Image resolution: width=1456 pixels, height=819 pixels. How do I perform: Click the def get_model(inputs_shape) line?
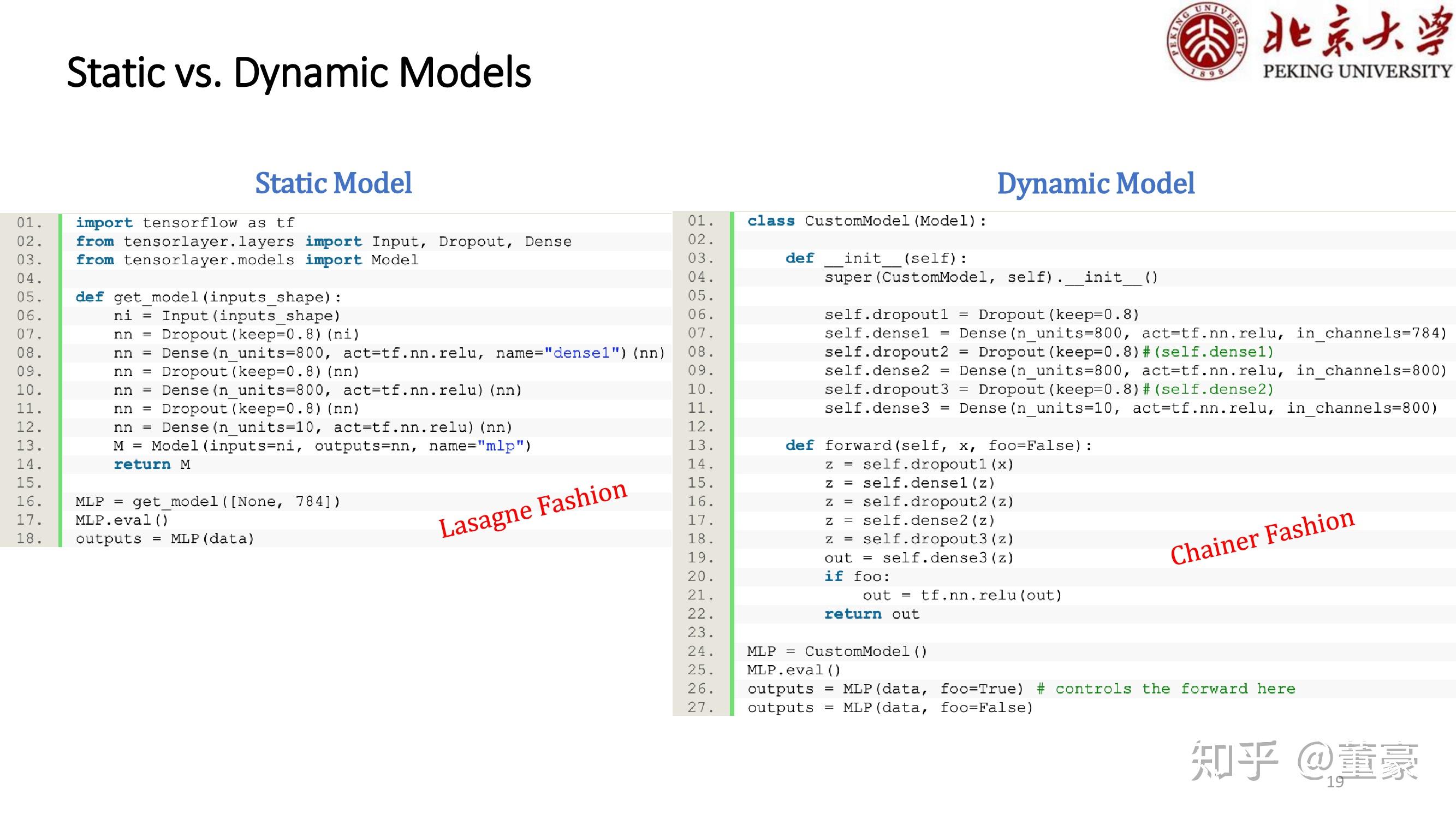pos(208,298)
